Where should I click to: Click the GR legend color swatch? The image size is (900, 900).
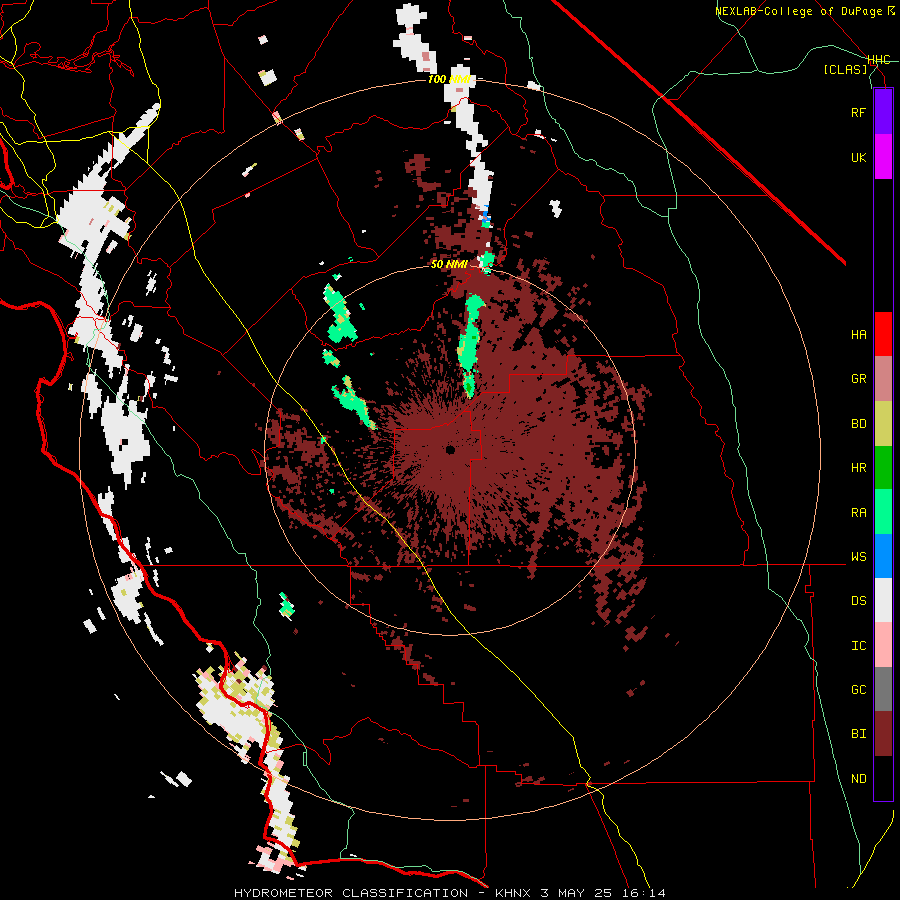[x=883, y=379]
